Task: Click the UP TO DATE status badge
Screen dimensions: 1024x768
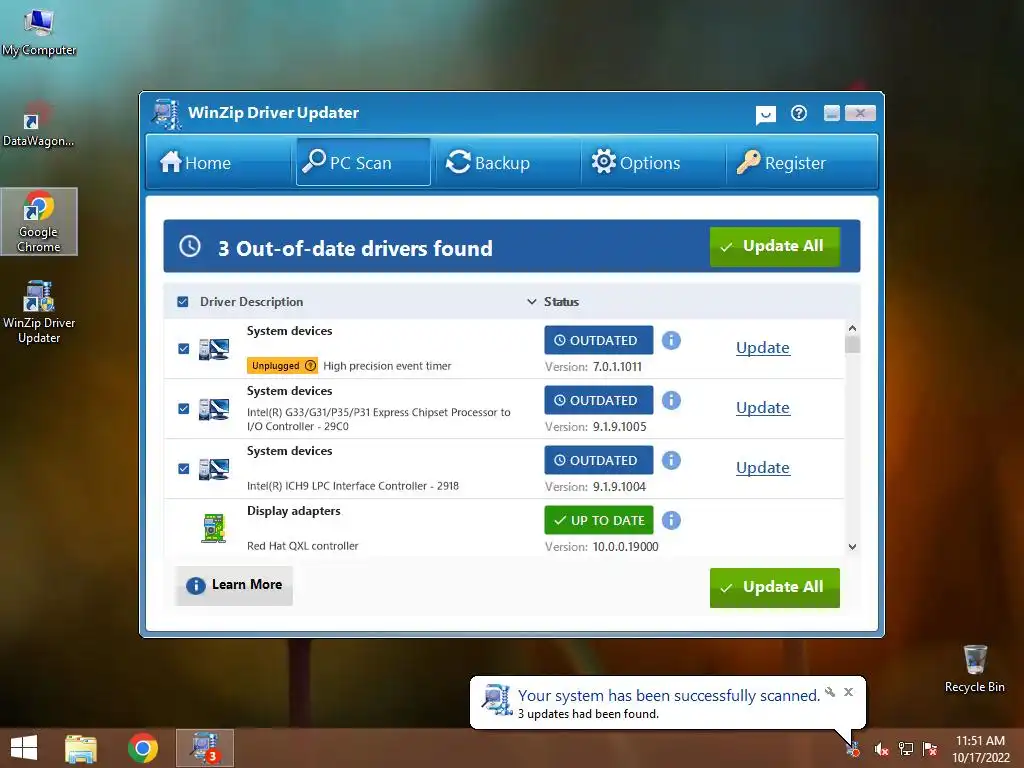Action: pyautogui.click(x=599, y=520)
